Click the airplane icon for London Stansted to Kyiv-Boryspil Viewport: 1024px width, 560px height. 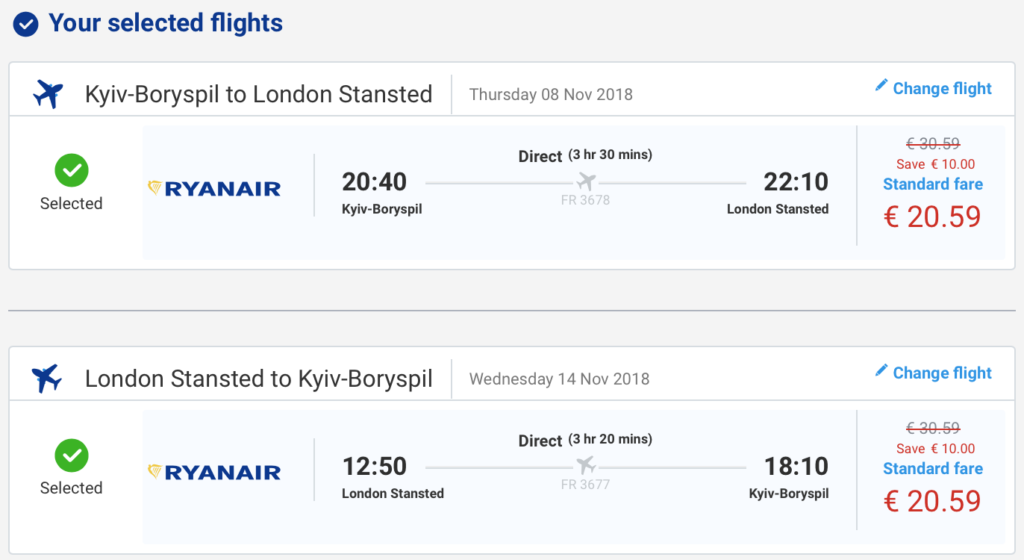click(x=47, y=379)
